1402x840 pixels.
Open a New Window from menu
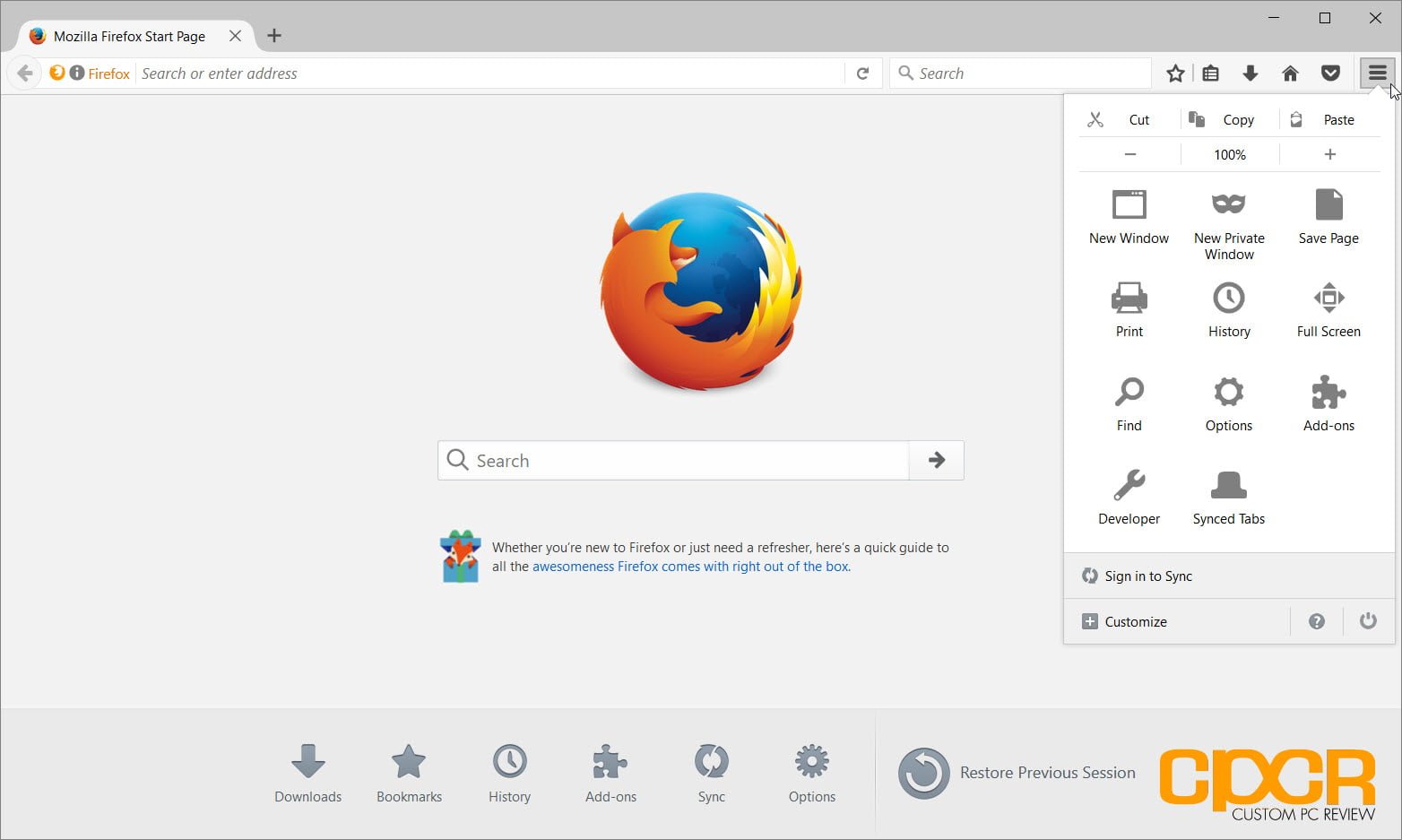(x=1129, y=217)
